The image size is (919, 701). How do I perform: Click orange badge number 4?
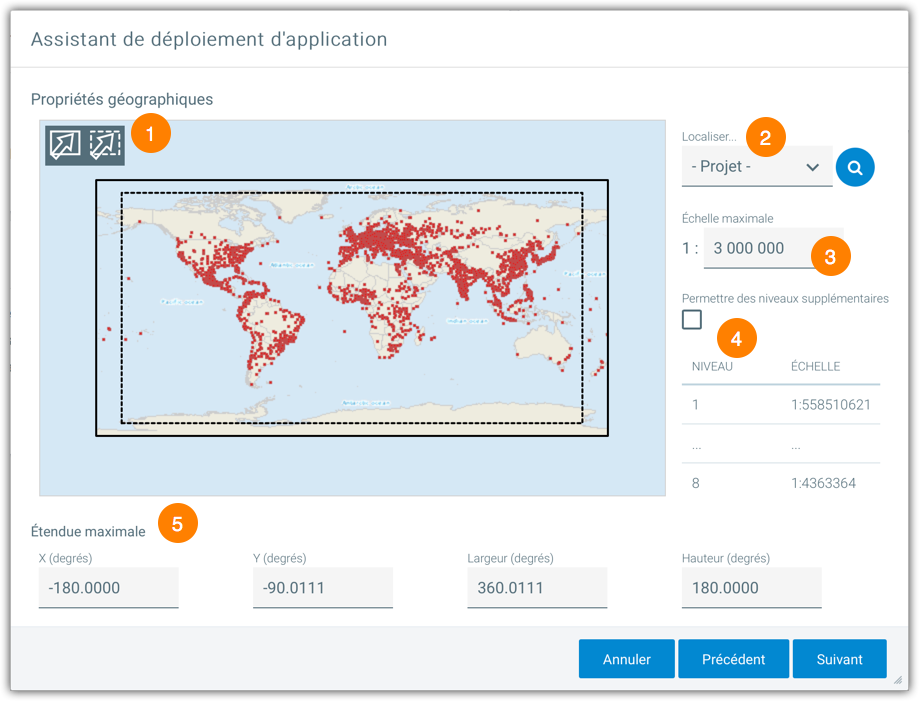pos(736,339)
